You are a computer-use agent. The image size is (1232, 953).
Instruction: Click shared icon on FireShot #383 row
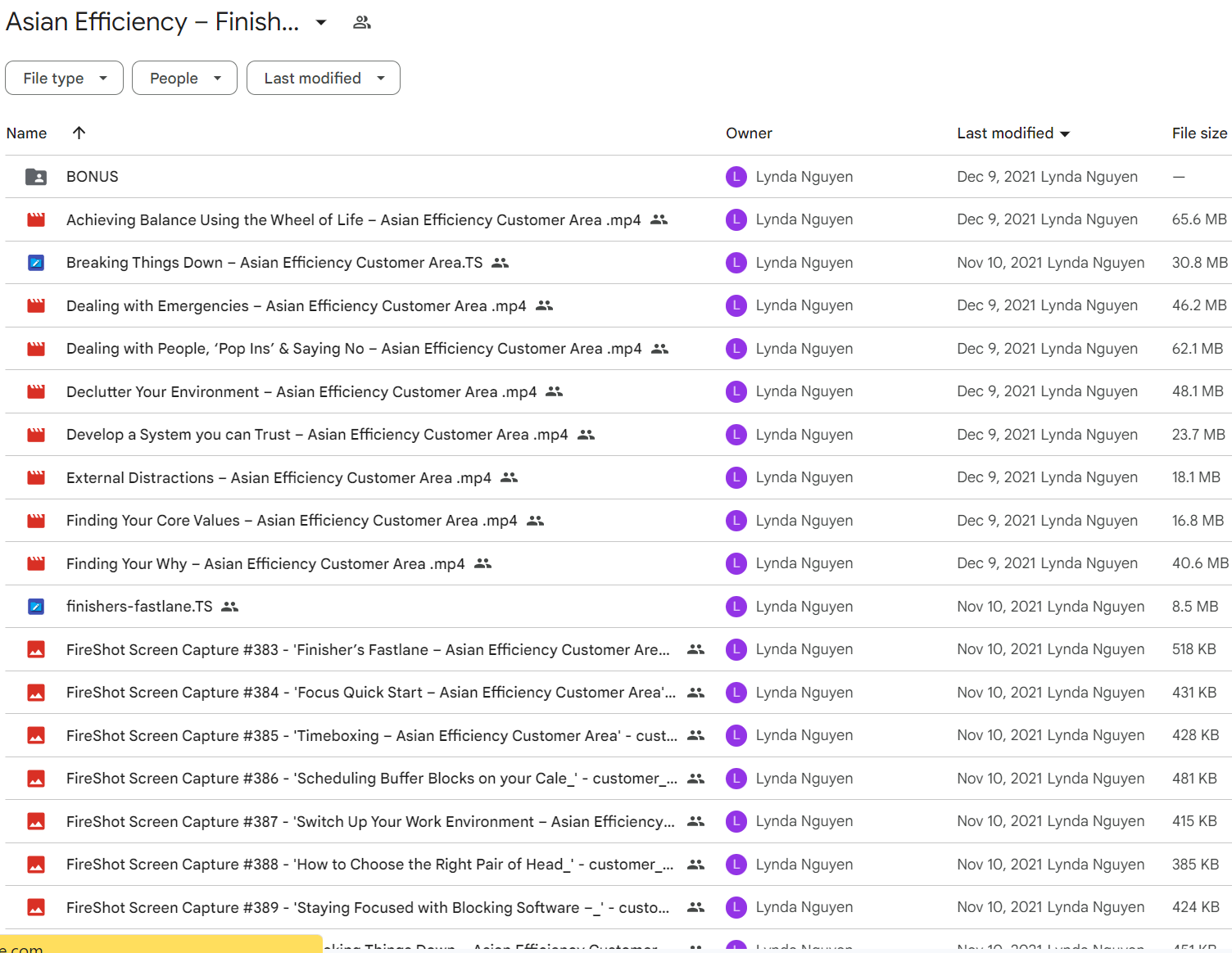click(x=696, y=649)
